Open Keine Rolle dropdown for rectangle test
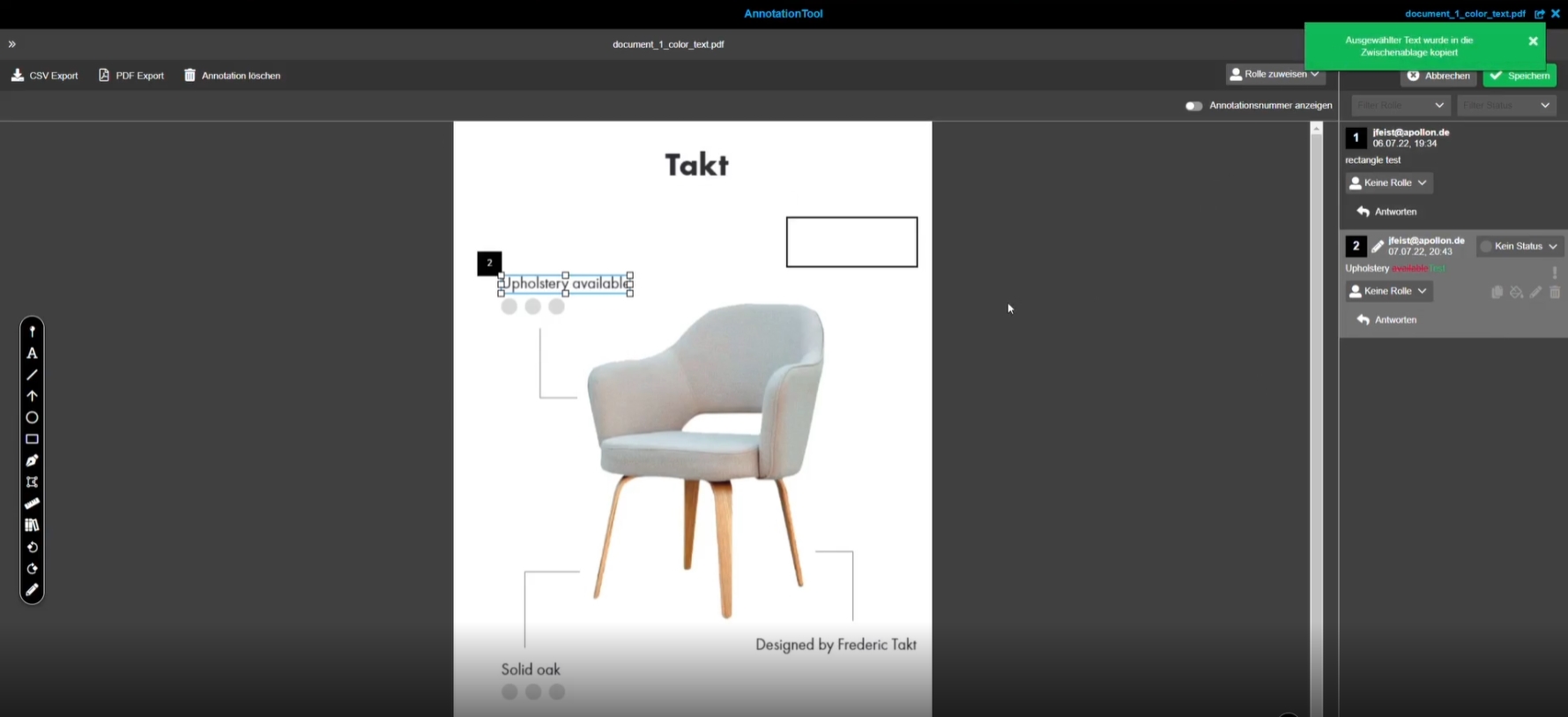This screenshot has width=1568, height=717. [1389, 183]
